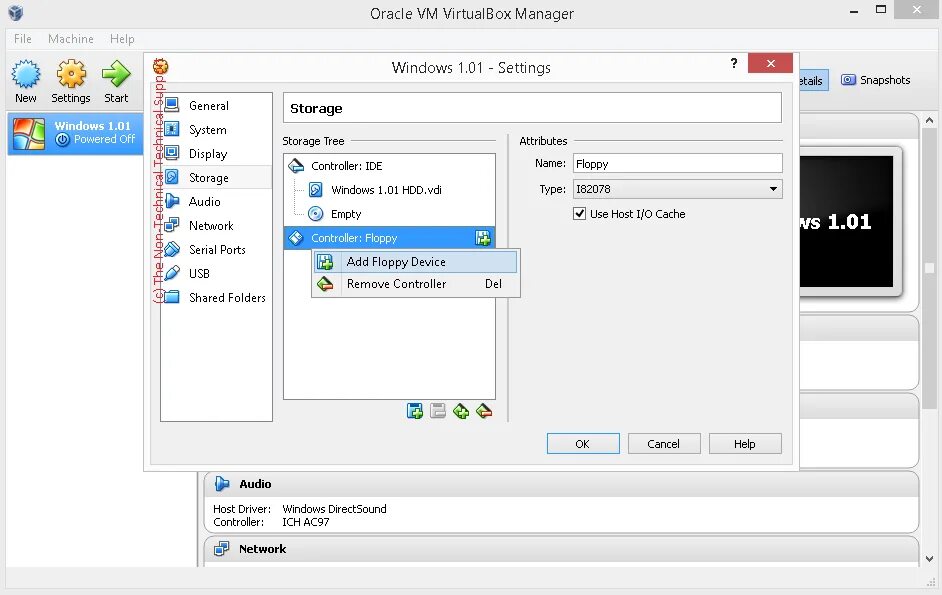The height and width of the screenshot is (595, 942).
Task: Switch to Details view in the manager
Action: pyautogui.click(x=813, y=81)
